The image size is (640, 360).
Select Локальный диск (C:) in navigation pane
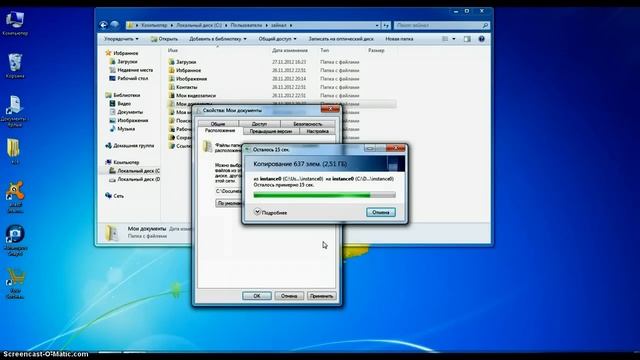(134, 171)
